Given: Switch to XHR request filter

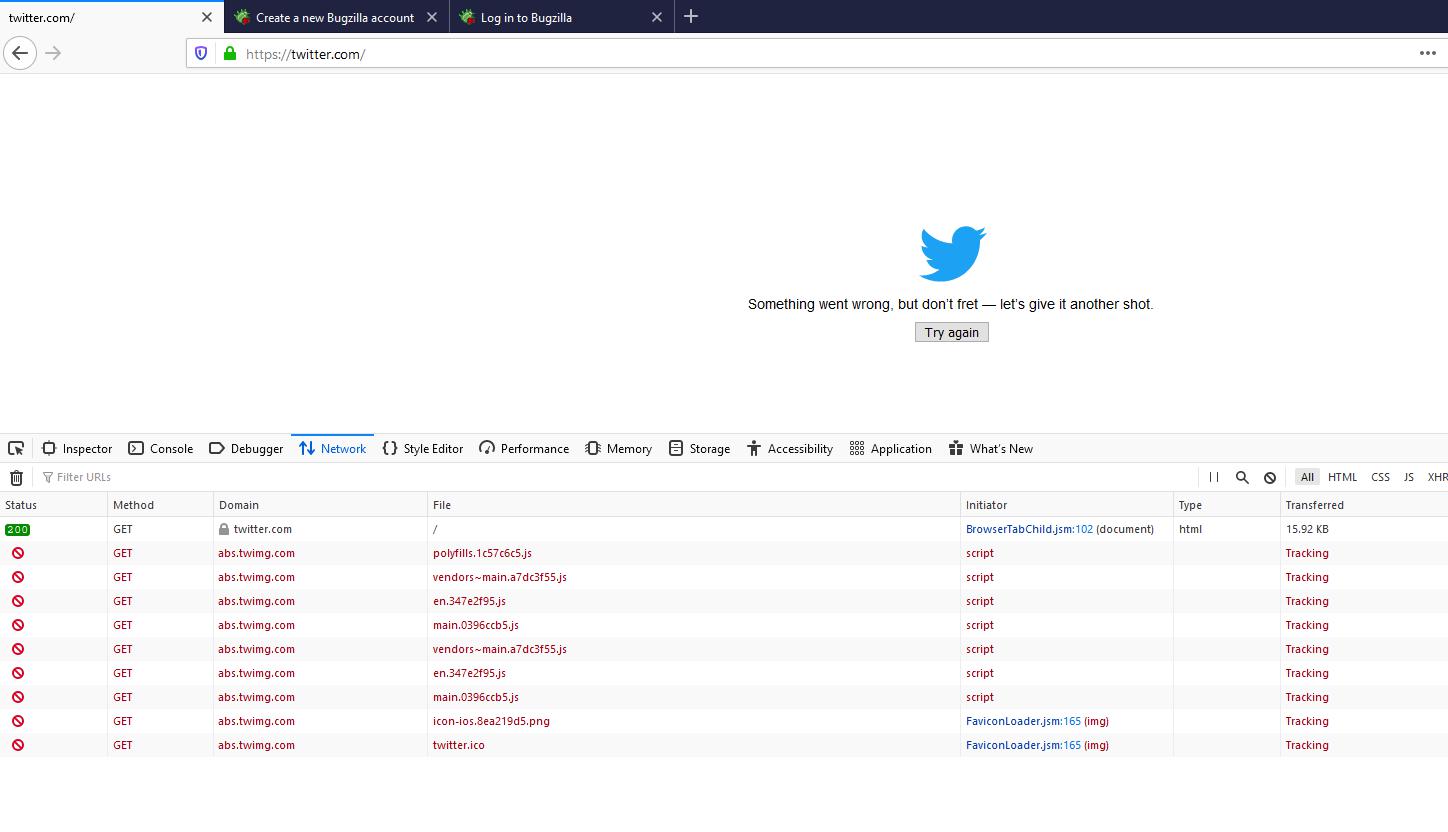Looking at the screenshot, I should (1437, 477).
